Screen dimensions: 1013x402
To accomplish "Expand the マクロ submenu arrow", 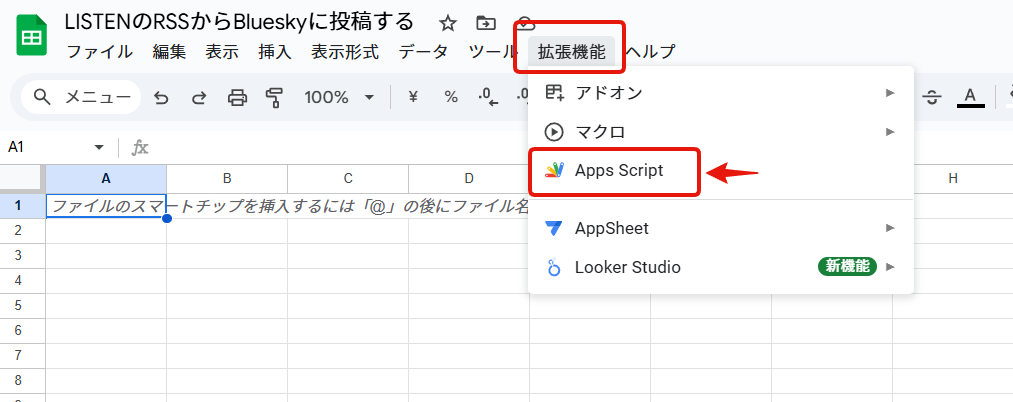I will [891, 132].
